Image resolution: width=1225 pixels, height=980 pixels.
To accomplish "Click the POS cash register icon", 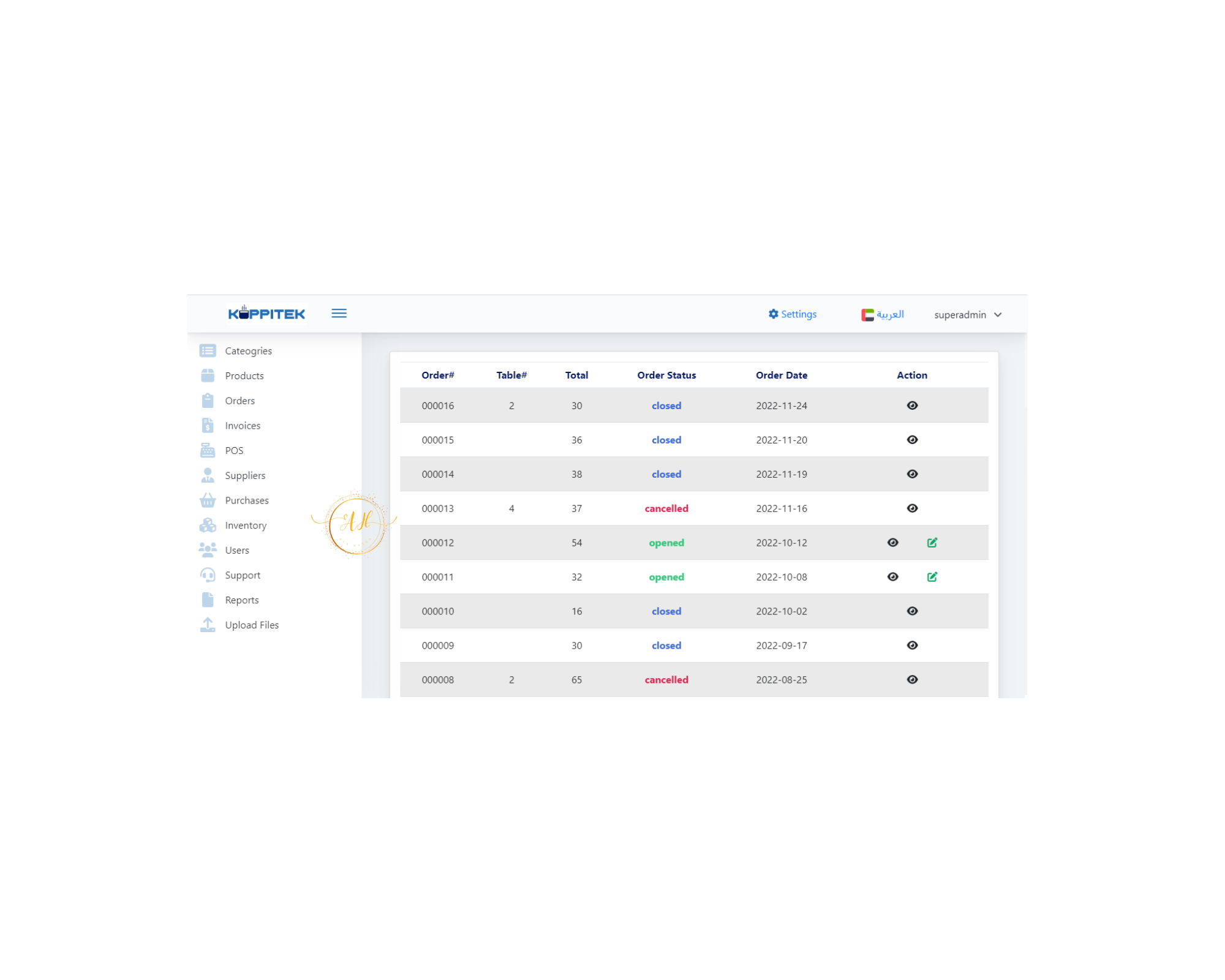I will tap(208, 450).
